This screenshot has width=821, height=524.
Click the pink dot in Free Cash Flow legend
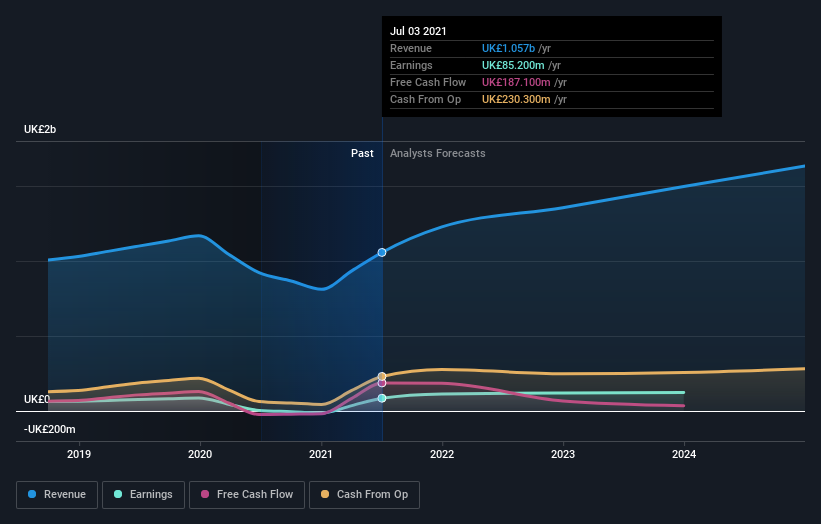coord(205,494)
